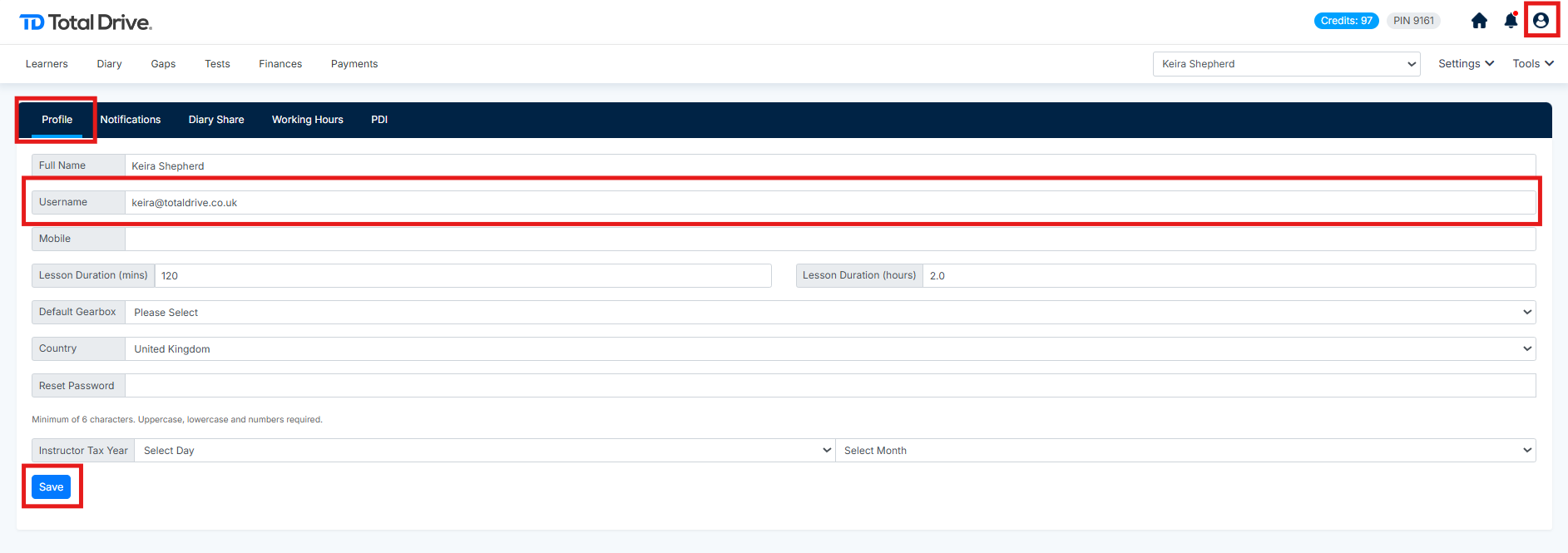Go to the Gaps page
The image size is (1568, 553).
click(x=163, y=64)
